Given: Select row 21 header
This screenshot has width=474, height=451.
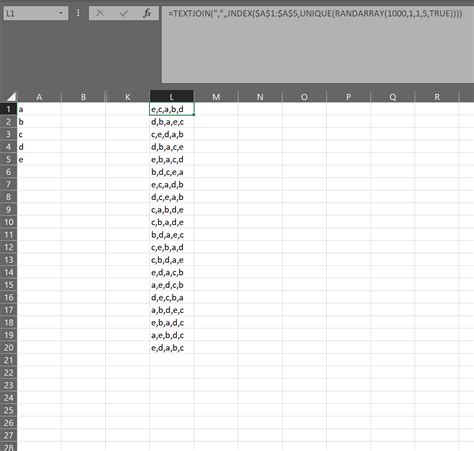Looking at the screenshot, I should click(x=9, y=360).
